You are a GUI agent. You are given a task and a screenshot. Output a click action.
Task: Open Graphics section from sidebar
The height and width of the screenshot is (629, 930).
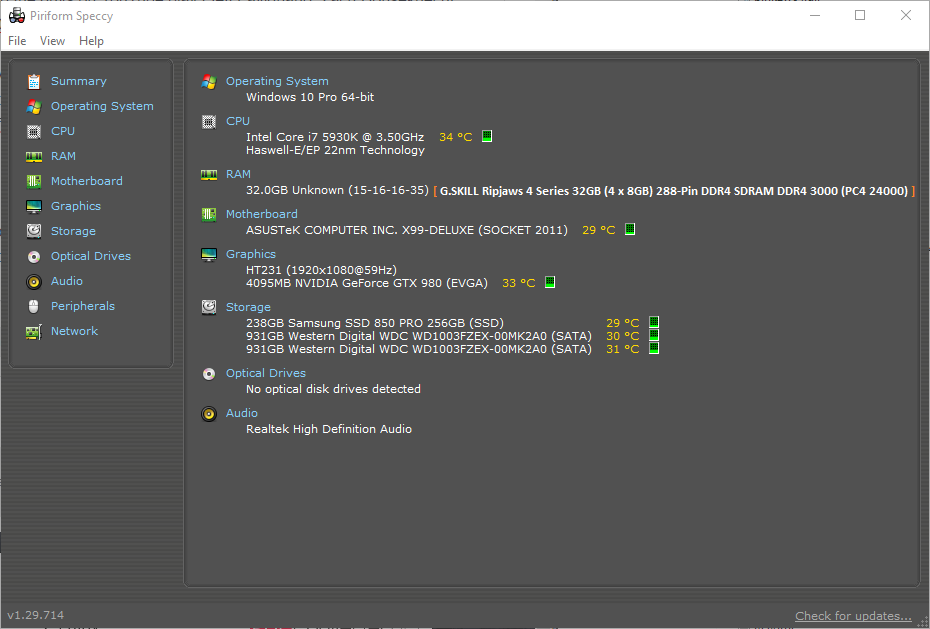coord(76,206)
